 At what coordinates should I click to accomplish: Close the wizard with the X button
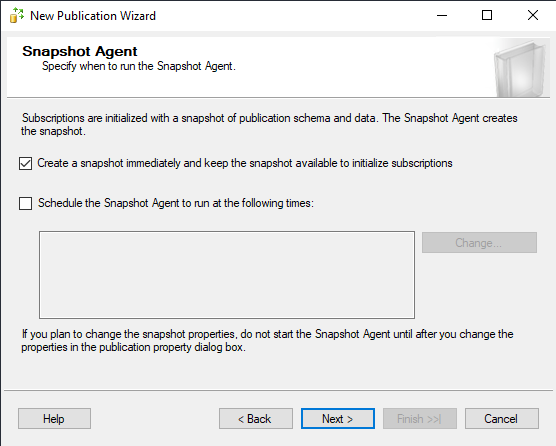point(533,15)
